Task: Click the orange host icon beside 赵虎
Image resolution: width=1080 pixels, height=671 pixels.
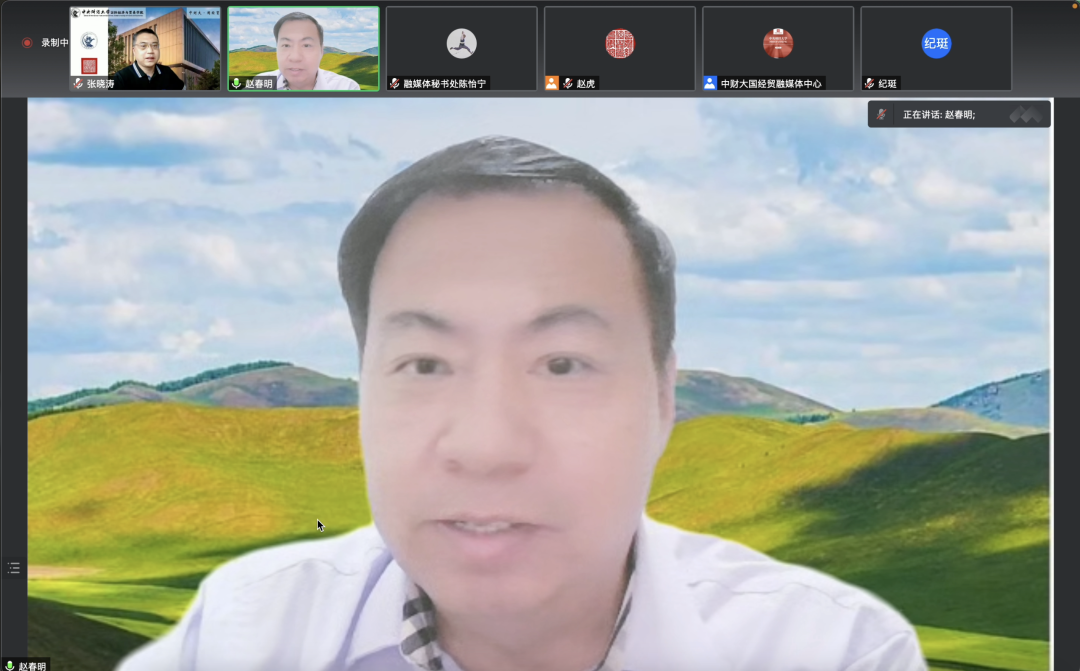Action: (552, 84)
